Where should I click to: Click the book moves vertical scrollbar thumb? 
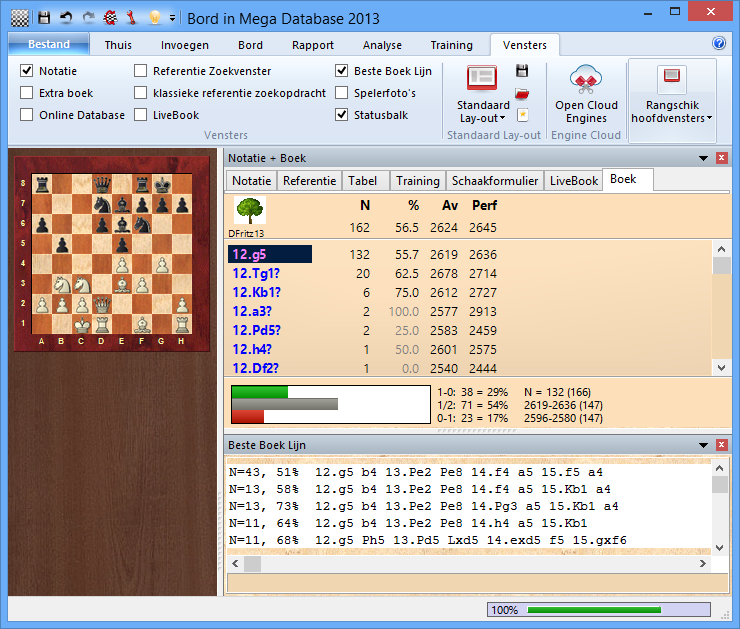[721, 265]
